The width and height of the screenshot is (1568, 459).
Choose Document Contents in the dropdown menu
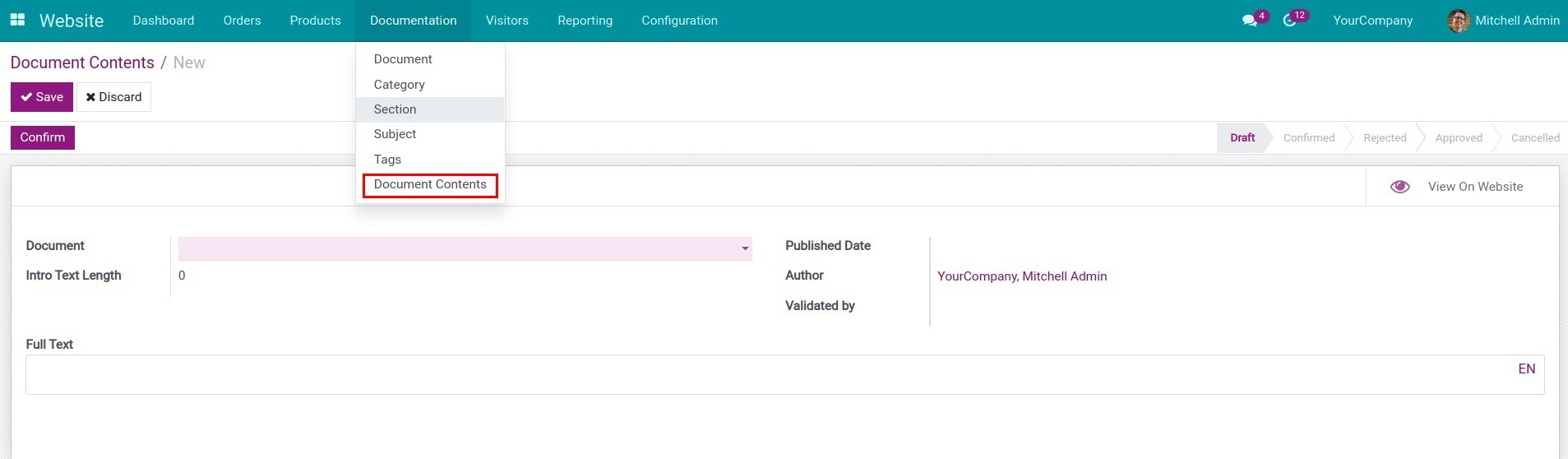(x=430, y=184)
